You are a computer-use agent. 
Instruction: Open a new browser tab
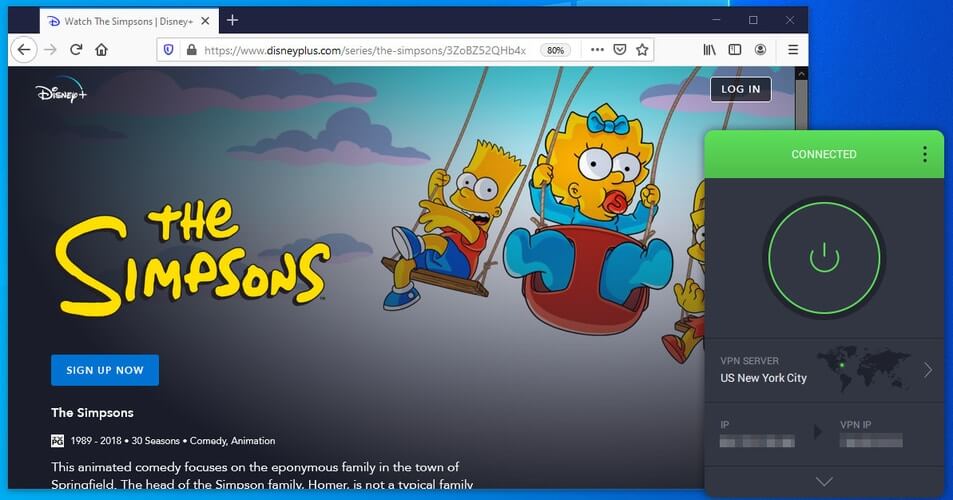click(232, 21)
